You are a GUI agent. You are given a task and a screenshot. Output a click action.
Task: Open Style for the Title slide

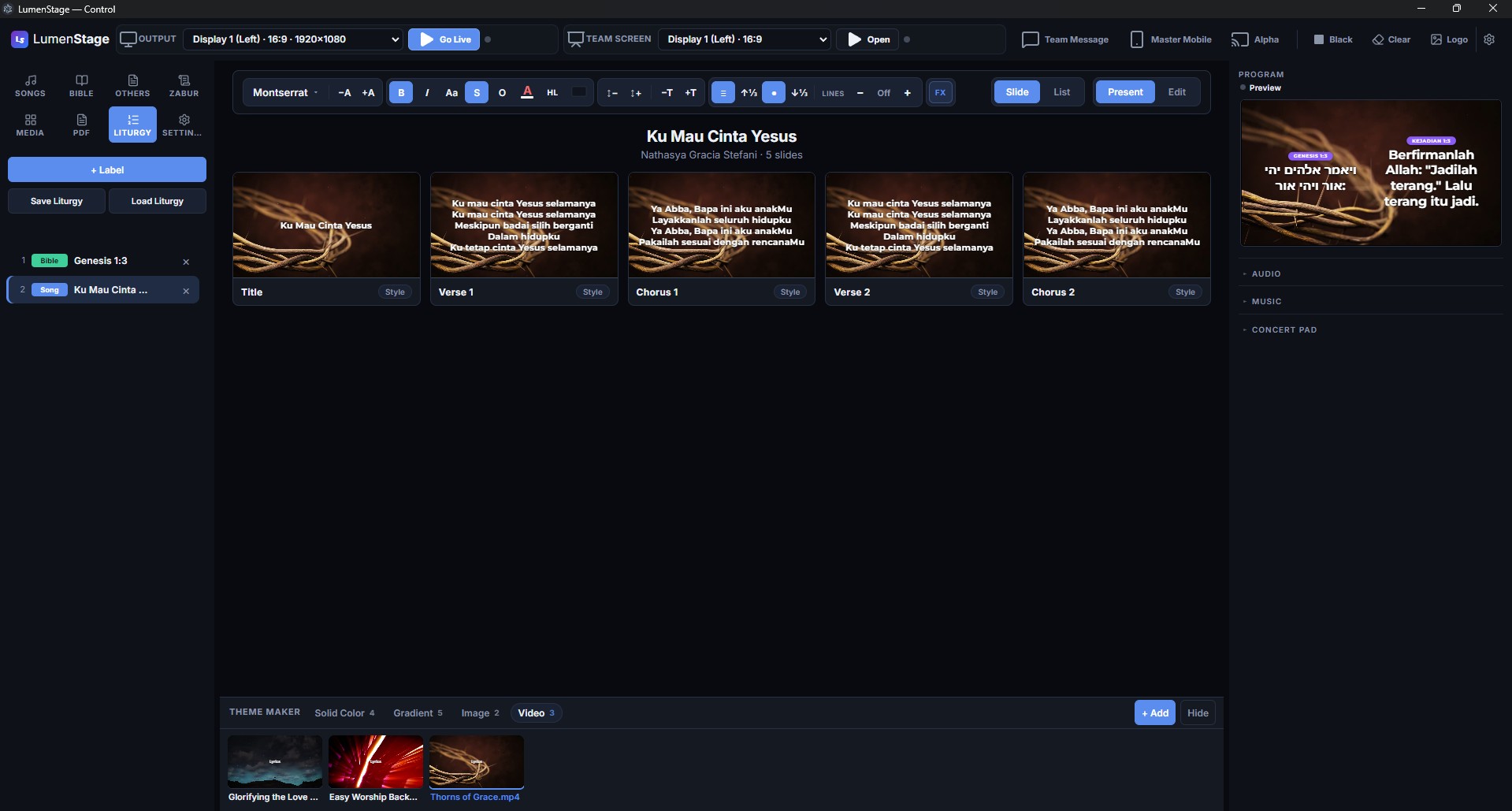coord(395,292)
